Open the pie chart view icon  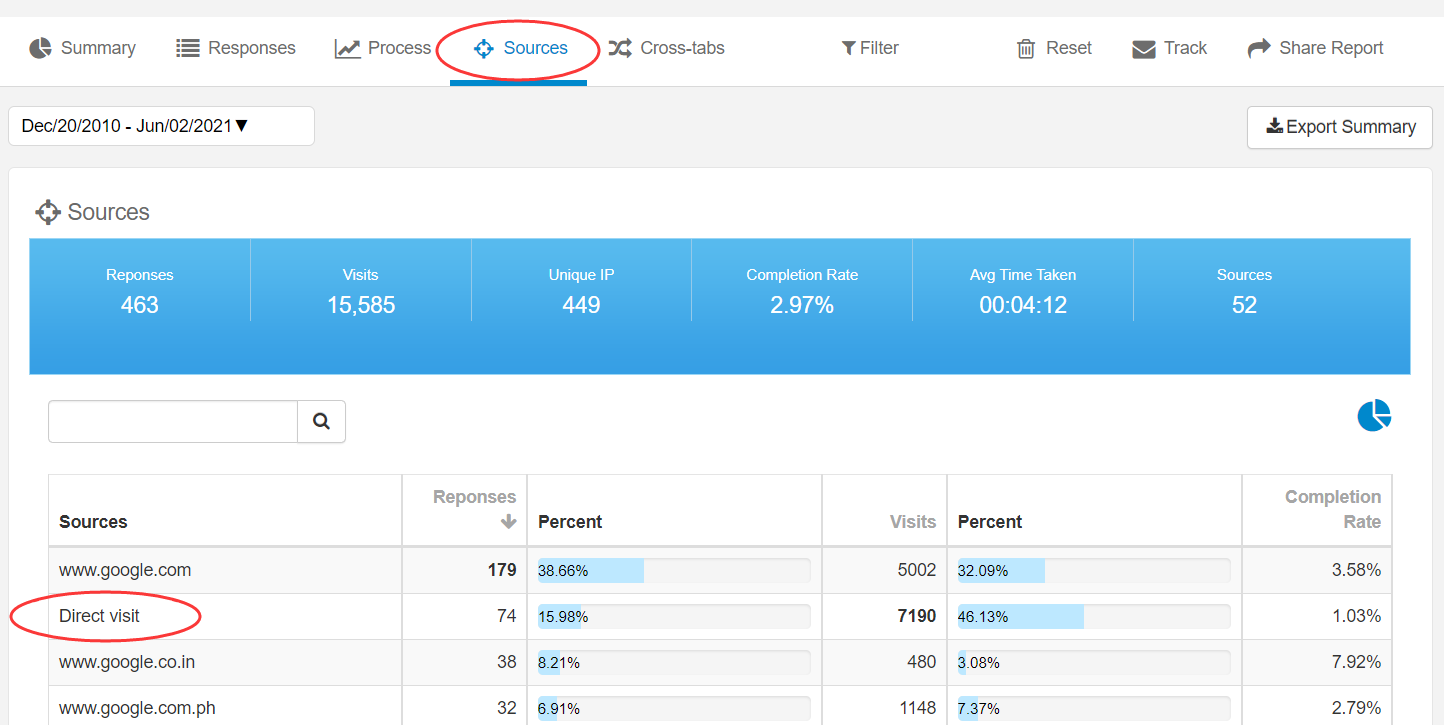[1374, 415]
